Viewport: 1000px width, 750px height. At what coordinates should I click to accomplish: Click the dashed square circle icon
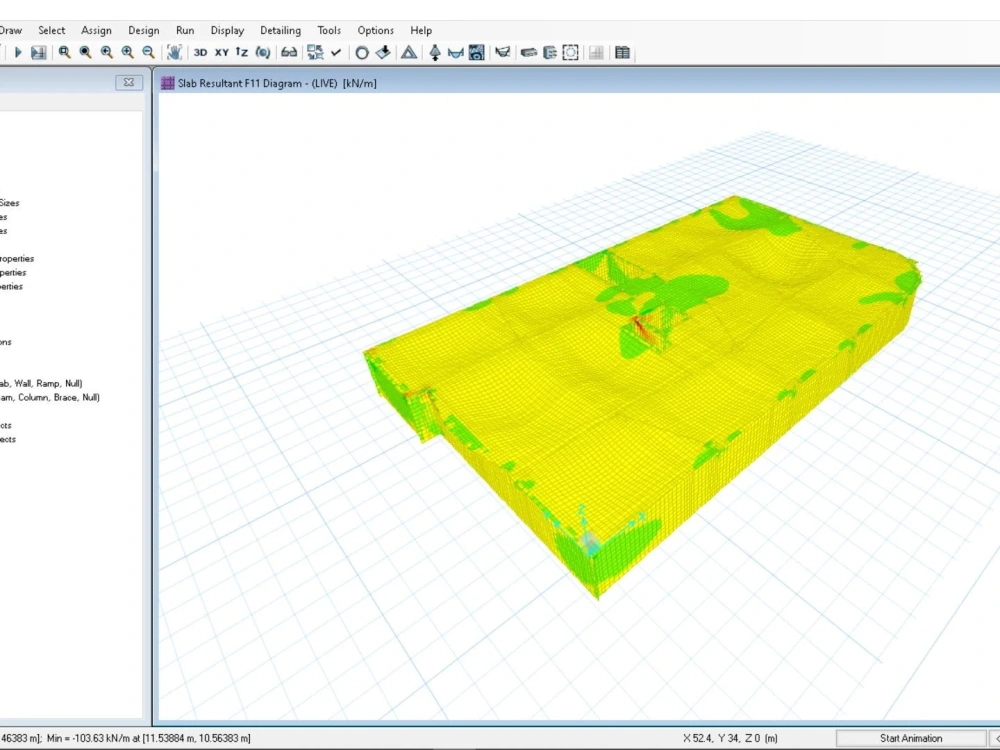(570, 52)
